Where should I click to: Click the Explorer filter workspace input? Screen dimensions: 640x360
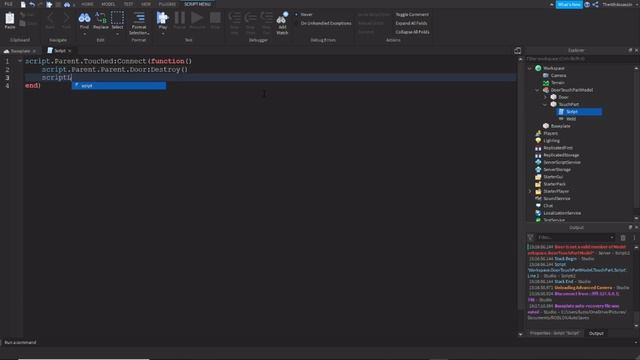point(576,59)
